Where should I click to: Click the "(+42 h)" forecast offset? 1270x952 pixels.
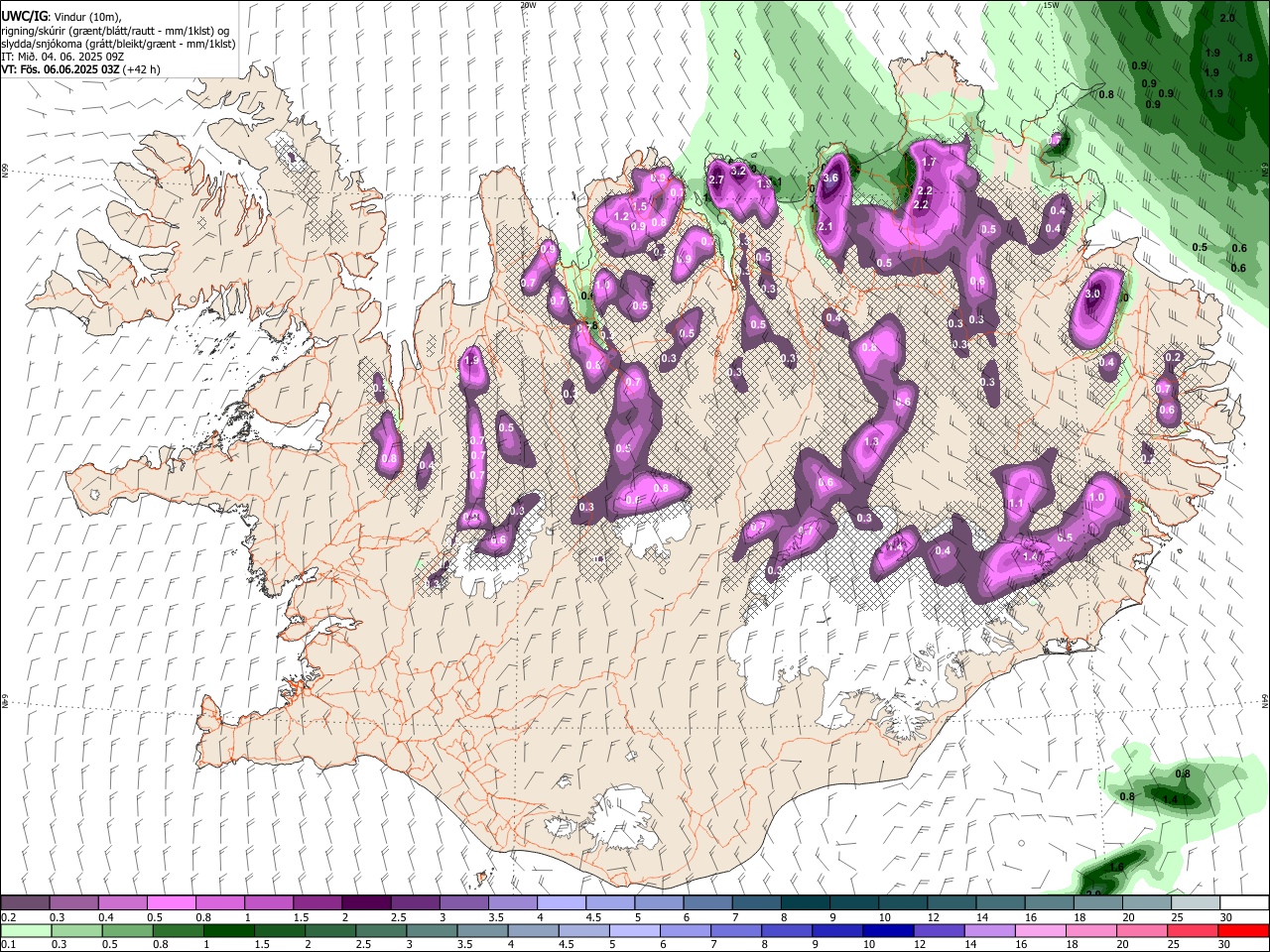pyautogui.click(x=142, y=69)
